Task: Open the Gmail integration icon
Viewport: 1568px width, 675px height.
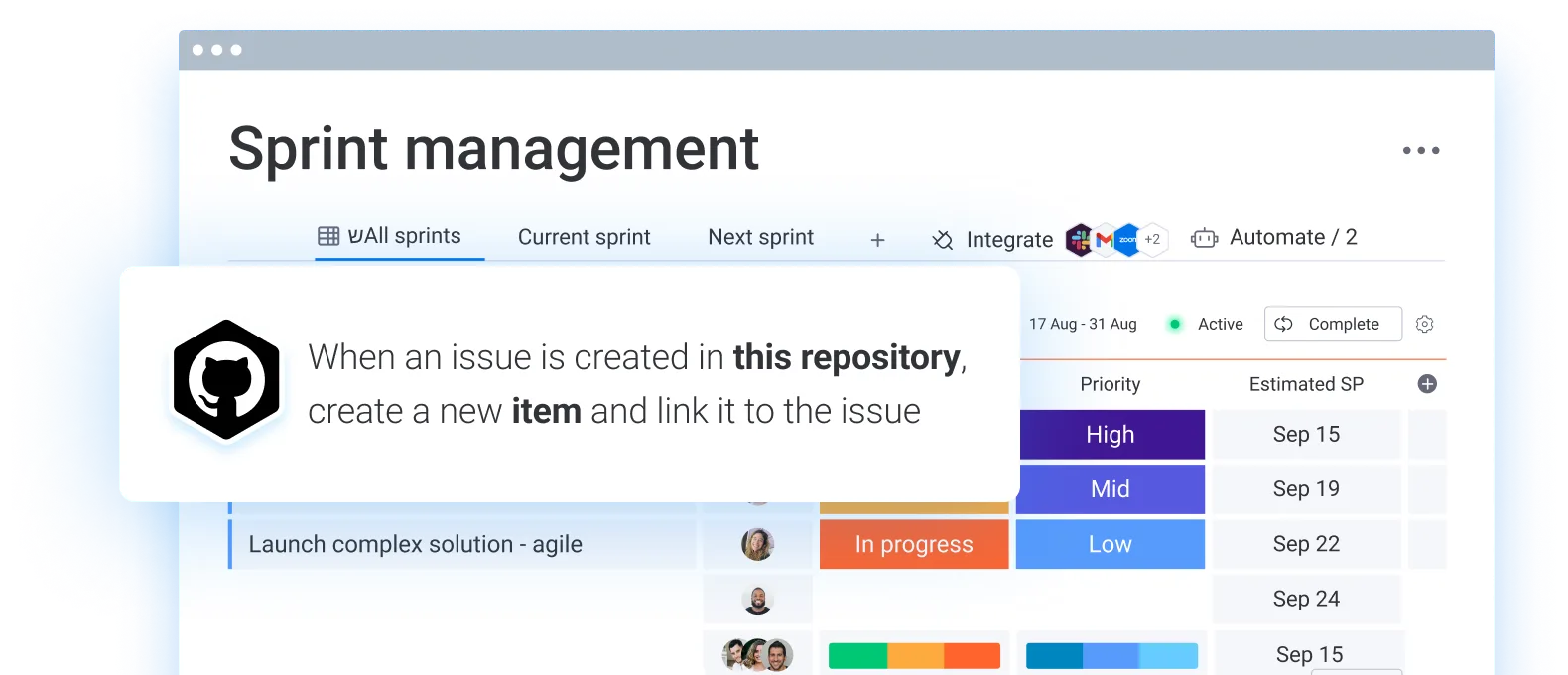Action: (x=1104, y=239)
